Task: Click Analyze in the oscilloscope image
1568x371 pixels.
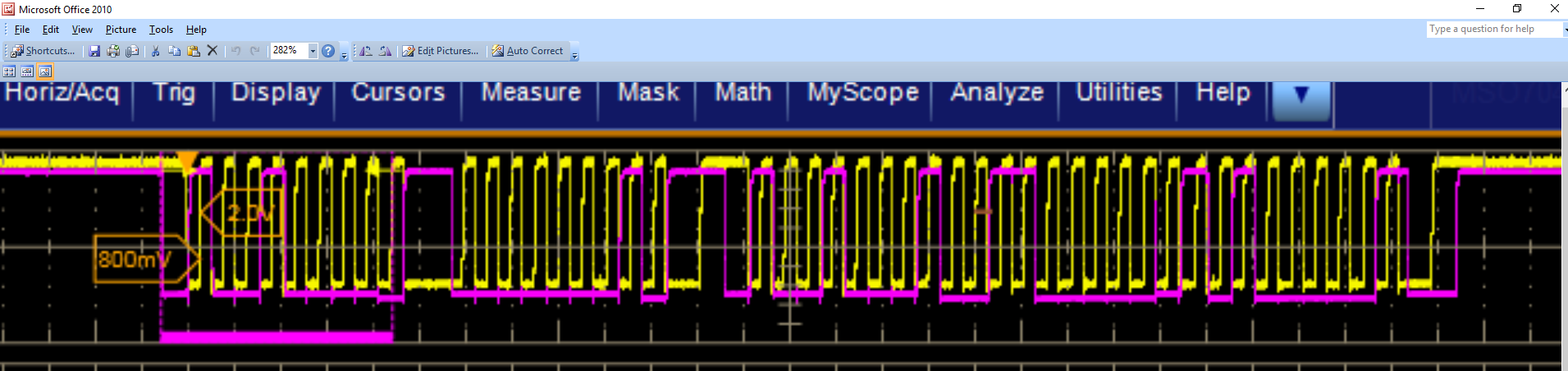Action: pyautogui.click(x=997, y=93)
